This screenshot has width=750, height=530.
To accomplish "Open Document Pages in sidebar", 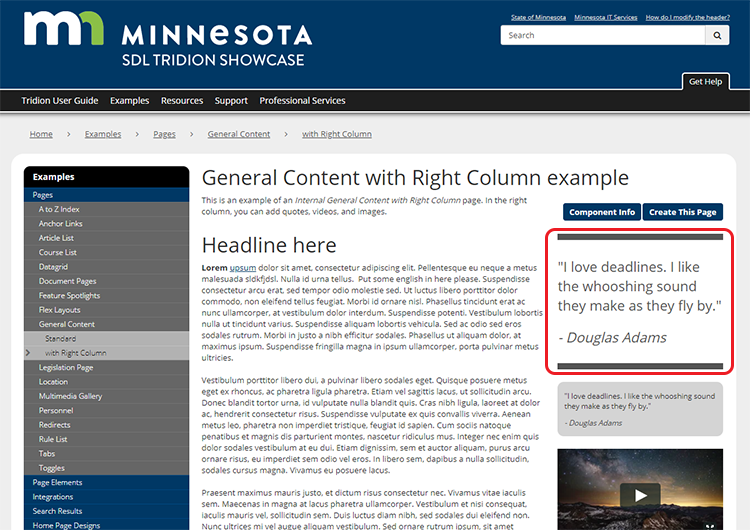I will click(x=107, y=281).
